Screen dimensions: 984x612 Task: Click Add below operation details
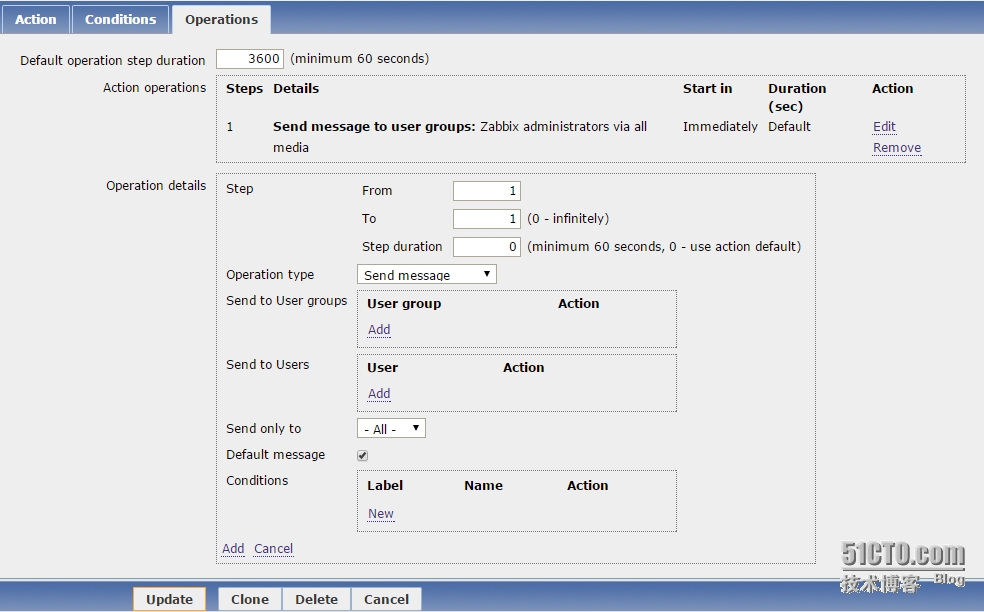coord(233,549)
